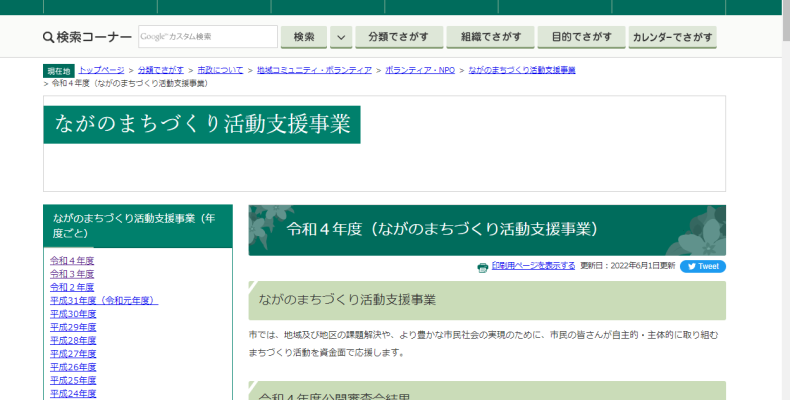Open 市政について breadcrumb link
Image resolution: width=790 pixels, height=400 pixels.
coord(219,70)
